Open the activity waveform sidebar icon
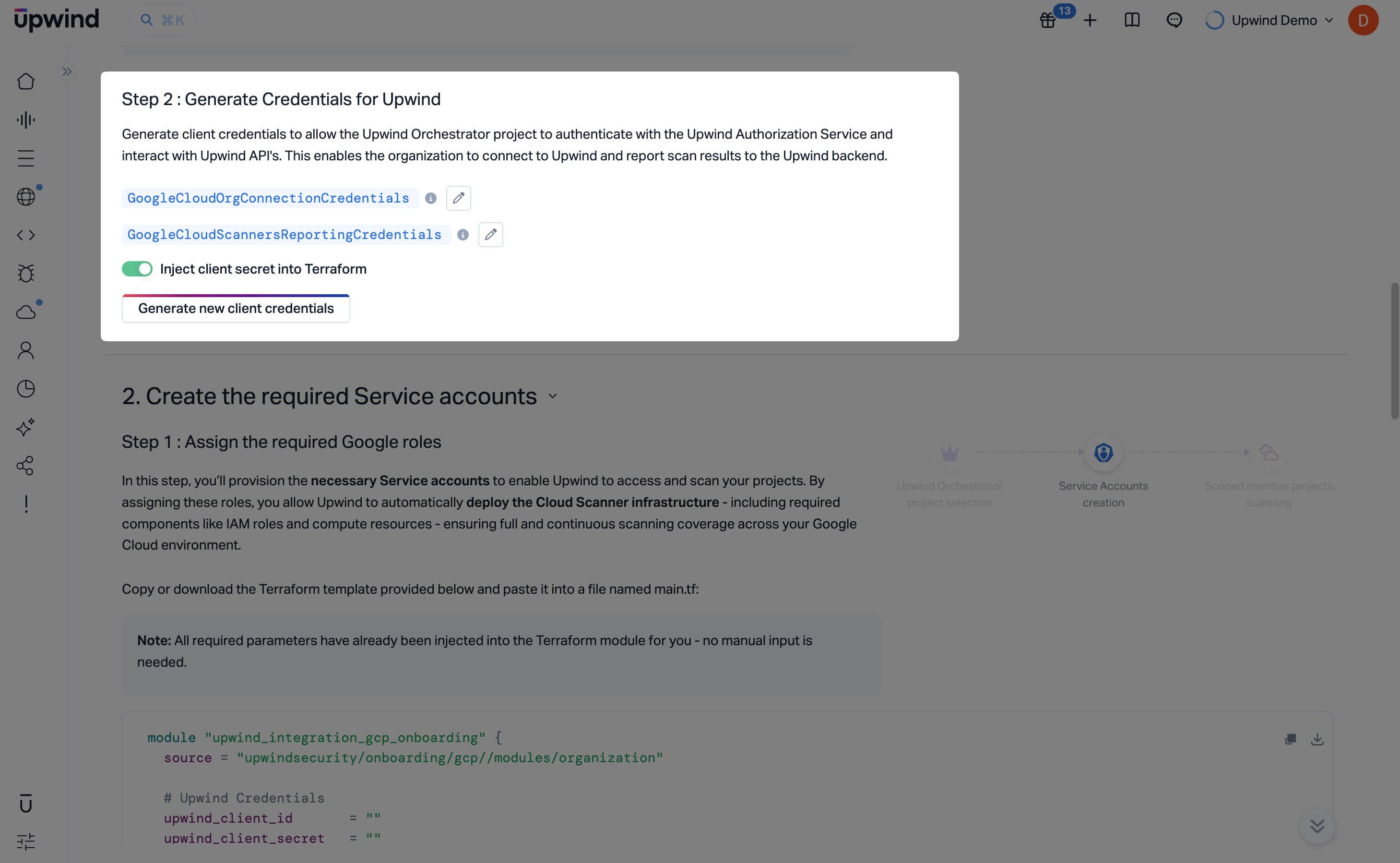Image resolution: width=1400 pixels, height=863 pixels. 26,120
